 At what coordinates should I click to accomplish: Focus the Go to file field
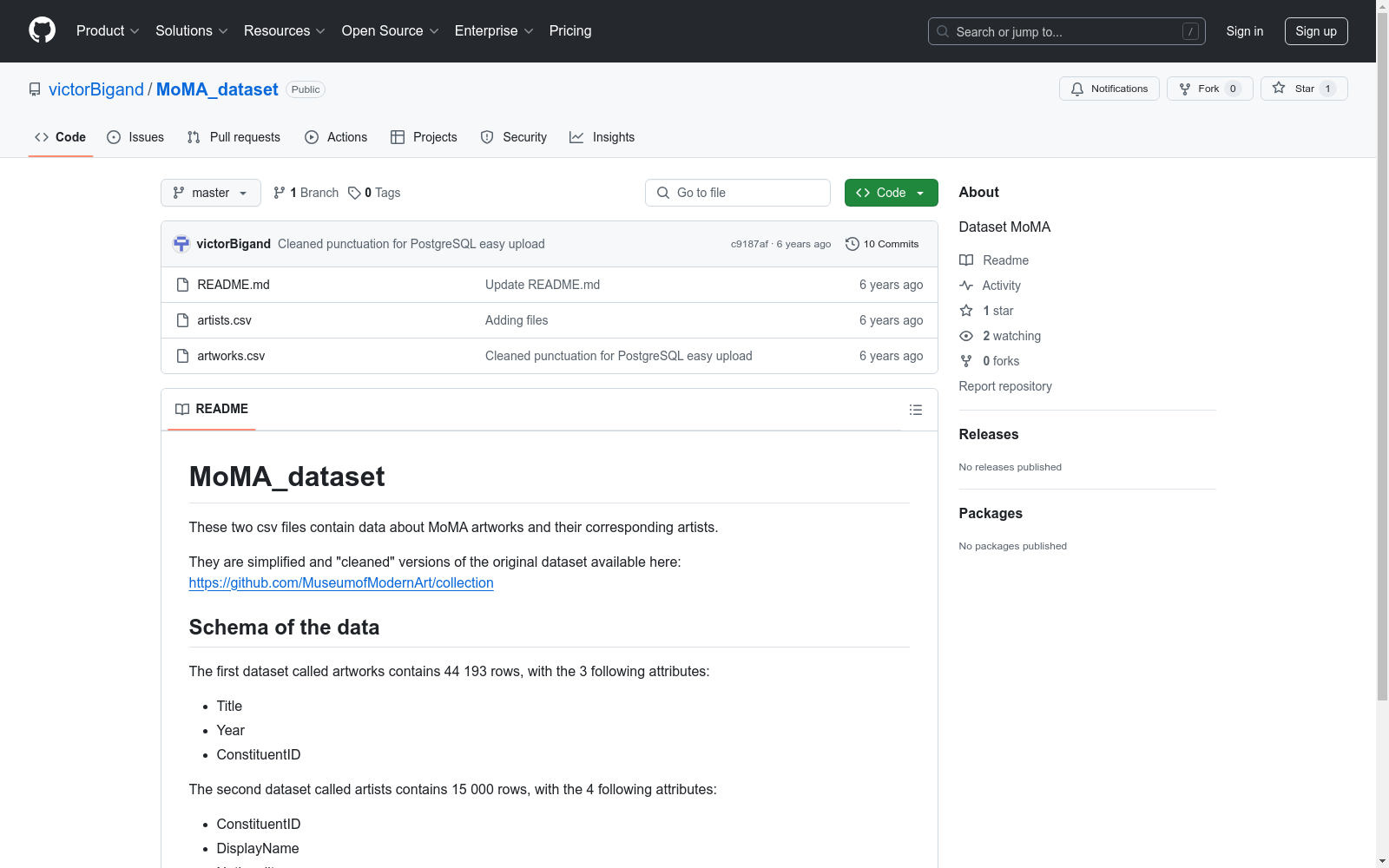pos(738,193)
